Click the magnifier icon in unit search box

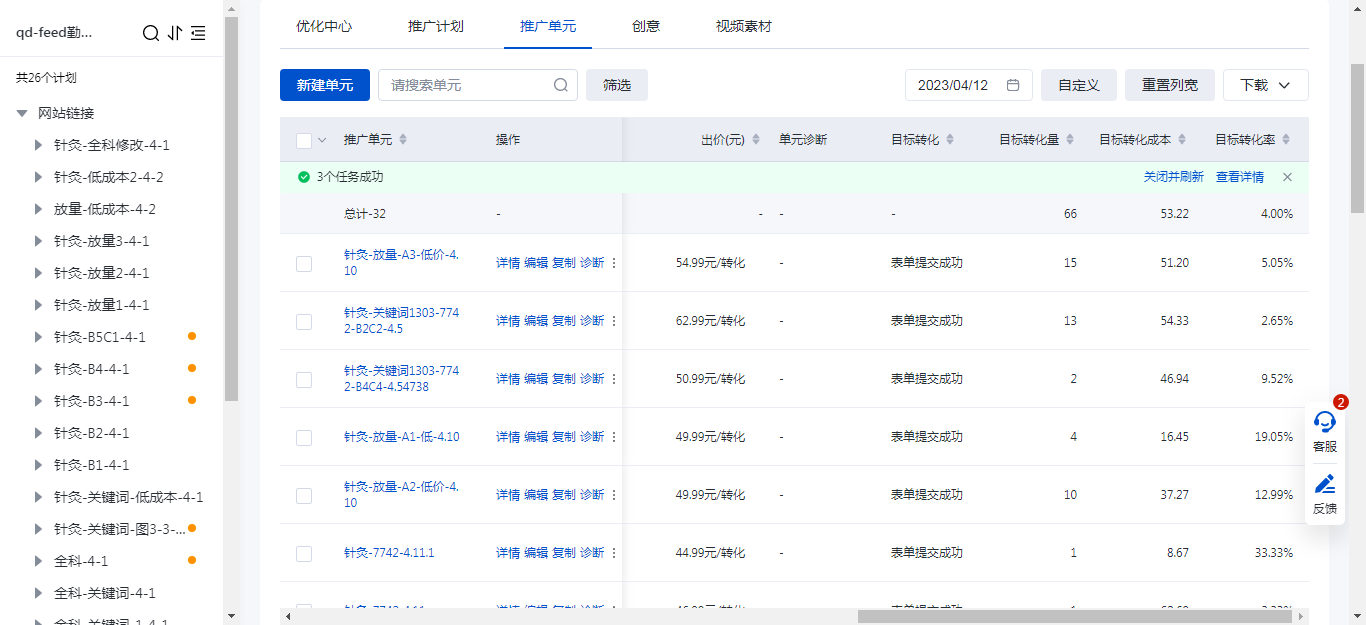point(561,85)
